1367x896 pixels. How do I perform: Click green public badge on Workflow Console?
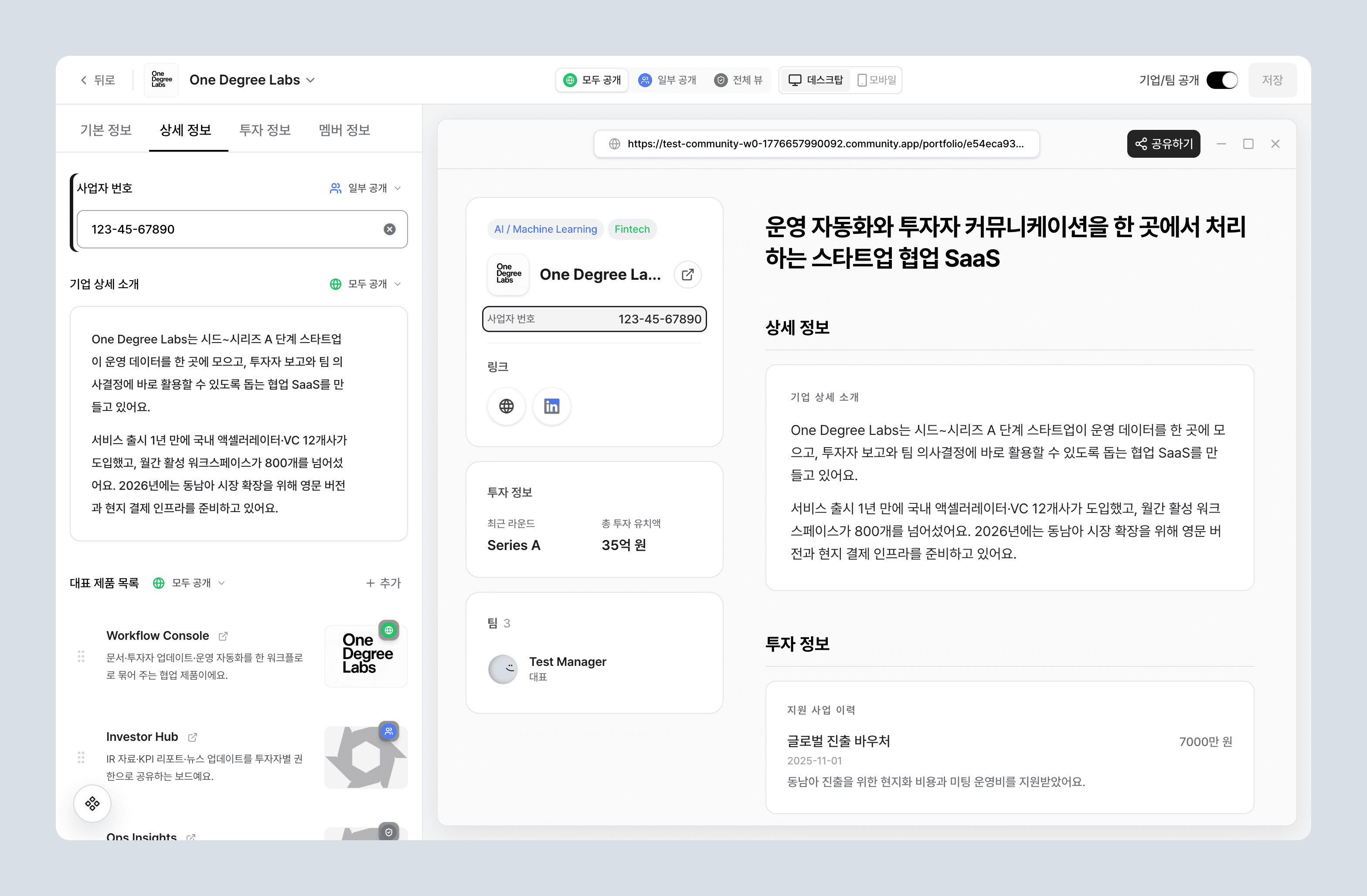click(389, 630)
